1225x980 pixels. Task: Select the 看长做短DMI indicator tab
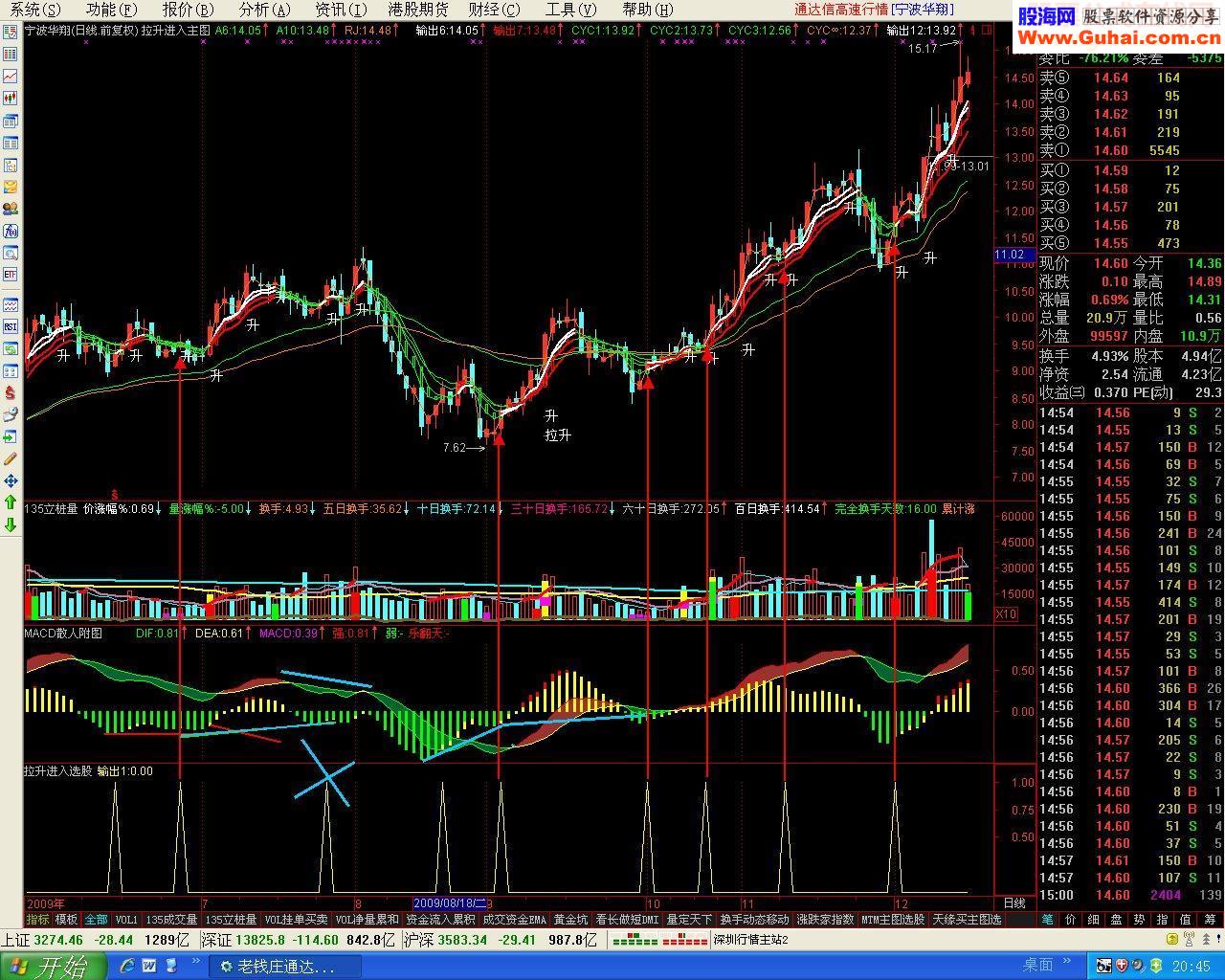627,920
